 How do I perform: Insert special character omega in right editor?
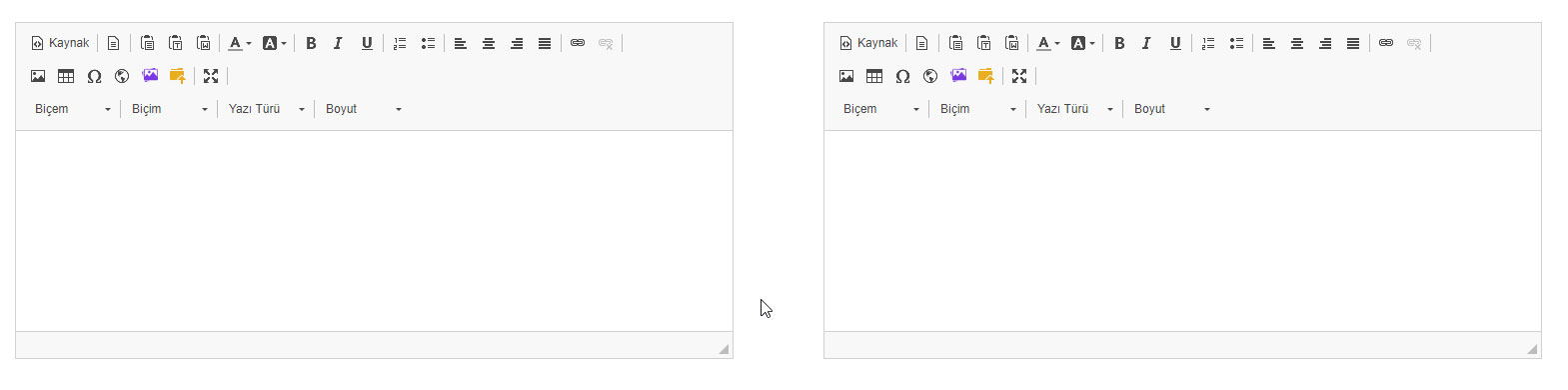click(x=902, y=76)
